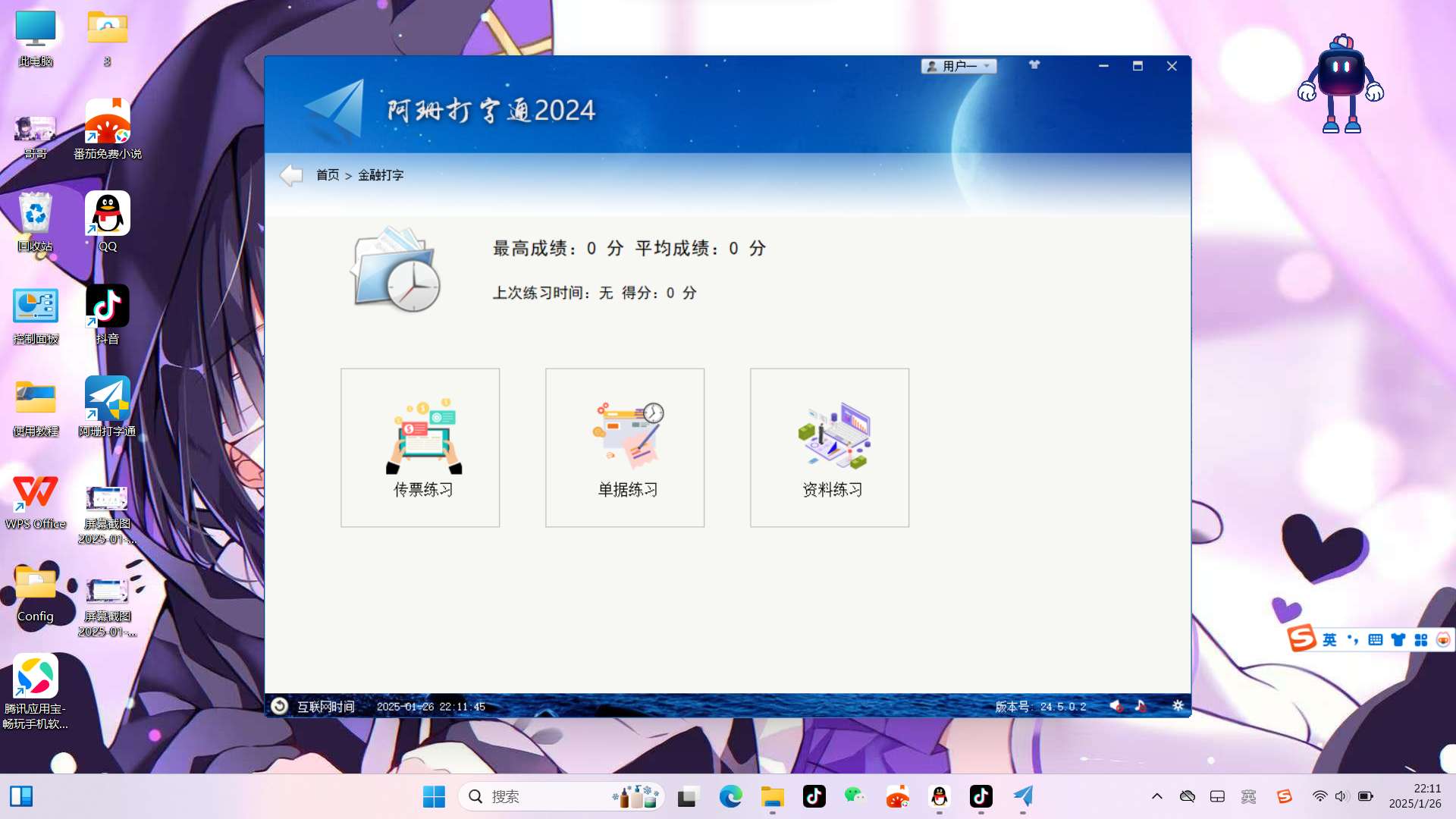Check the battery status icon
Image resolution: width=1456 pixels, height=819 pixels.
coord(1365,796)
